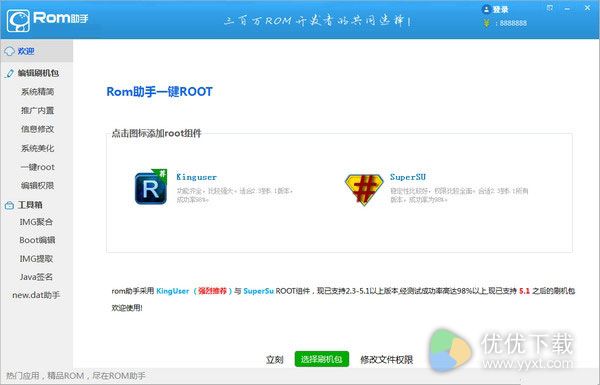The width and height of the screenshot is (600, 385).
Task: Click the 欢迎使用! text line
Action: (x=127, y=308)
